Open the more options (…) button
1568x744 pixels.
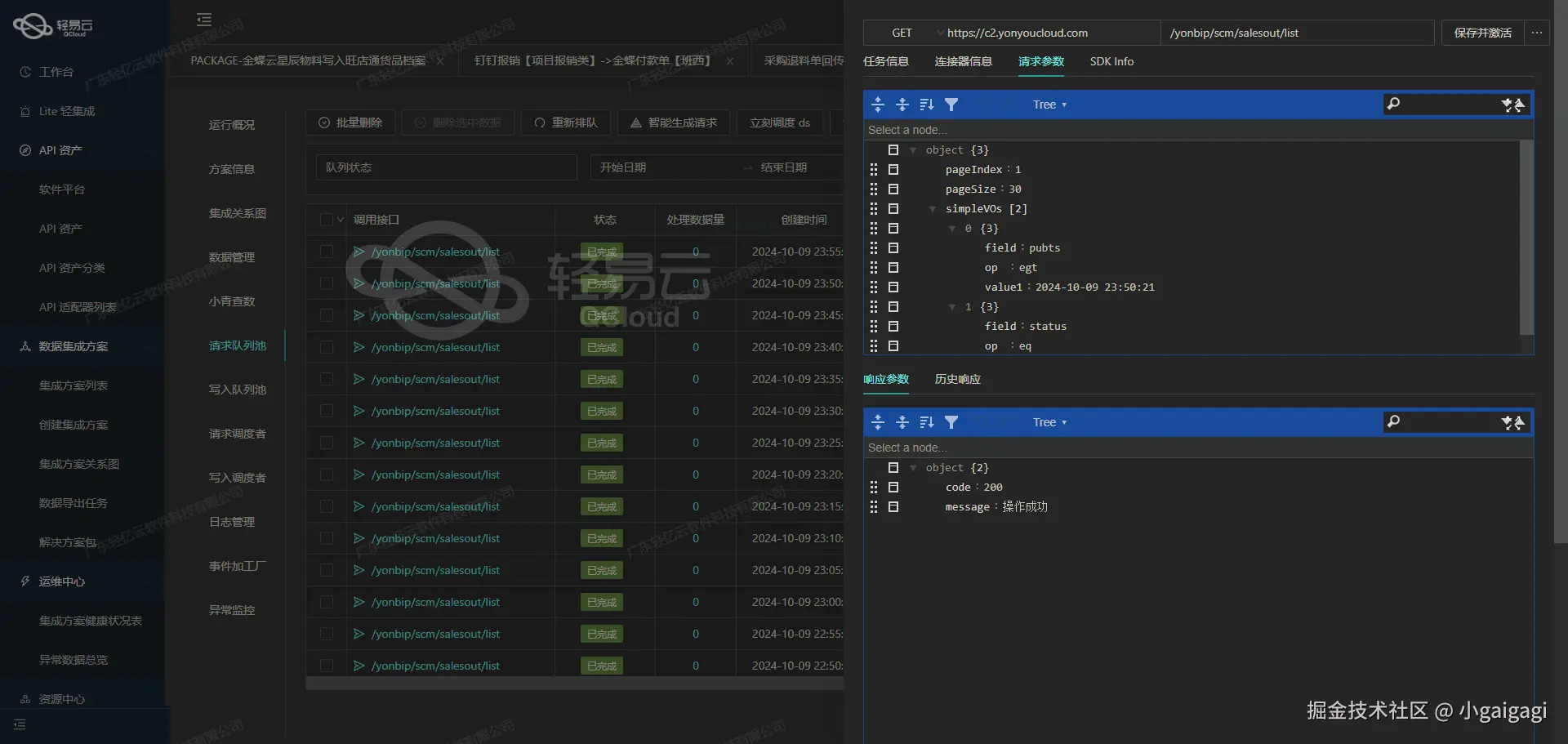click(x=1537, y=33)
